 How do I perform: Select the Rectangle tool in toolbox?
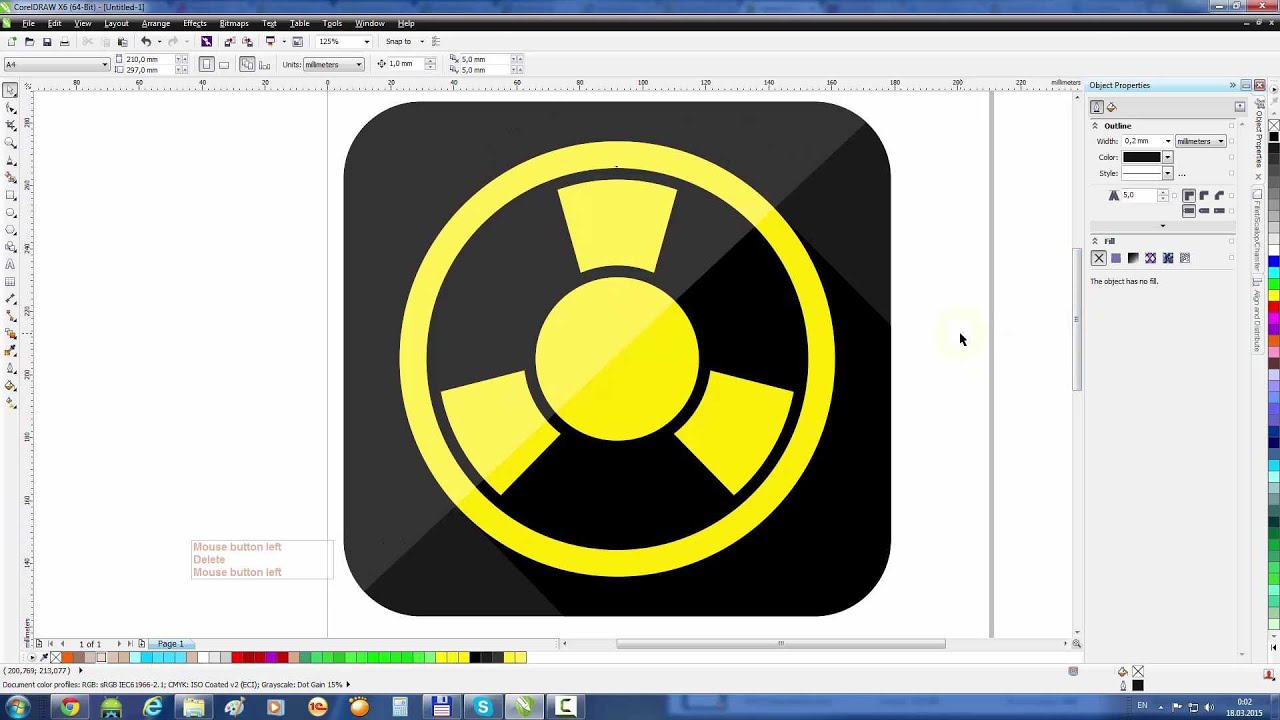coord(11,195)
